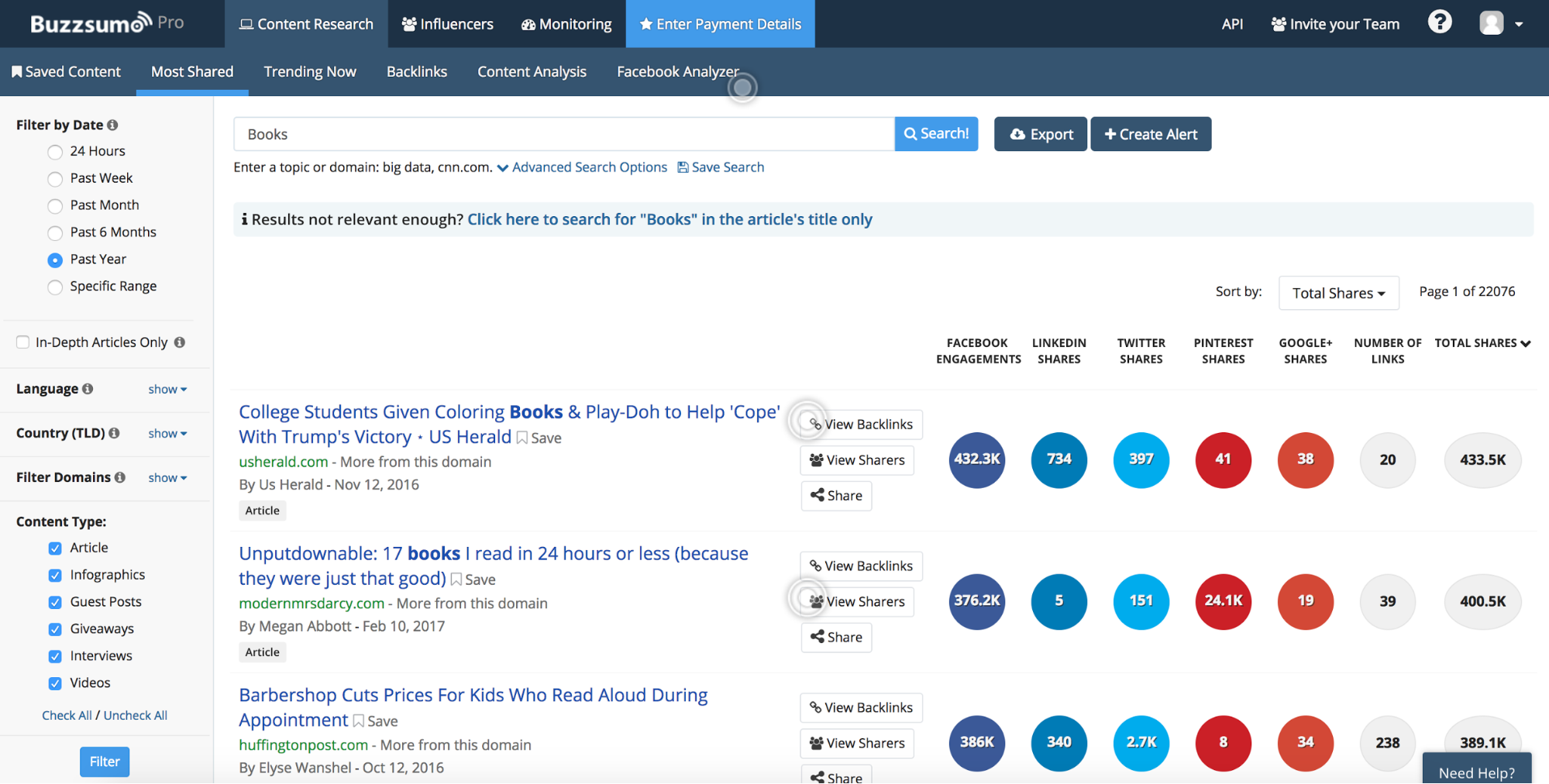Save the Unputdownable 17 books article
Screen dimensions: 1549x784
coord(473,579)
